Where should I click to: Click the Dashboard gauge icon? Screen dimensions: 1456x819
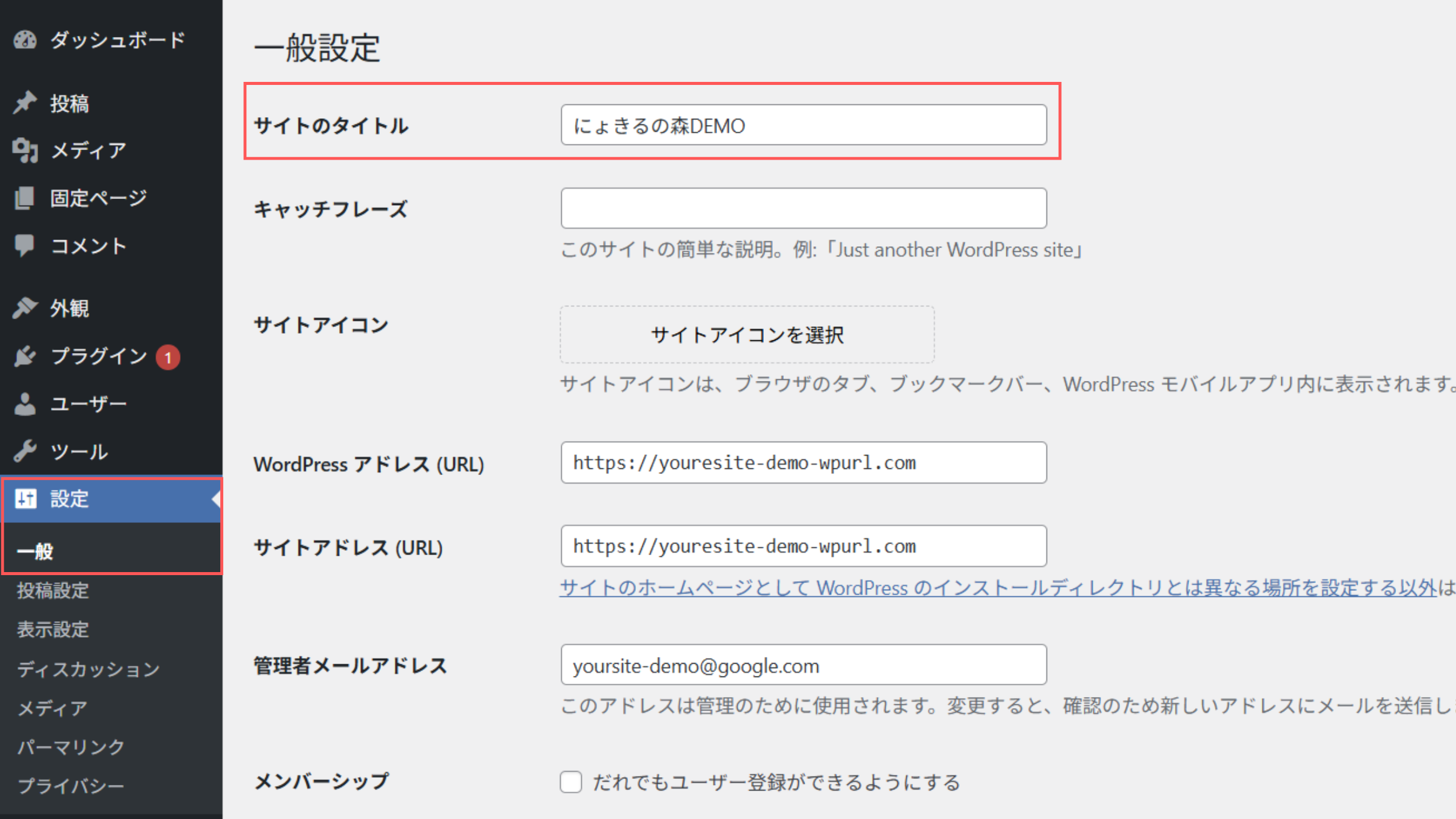25,40
